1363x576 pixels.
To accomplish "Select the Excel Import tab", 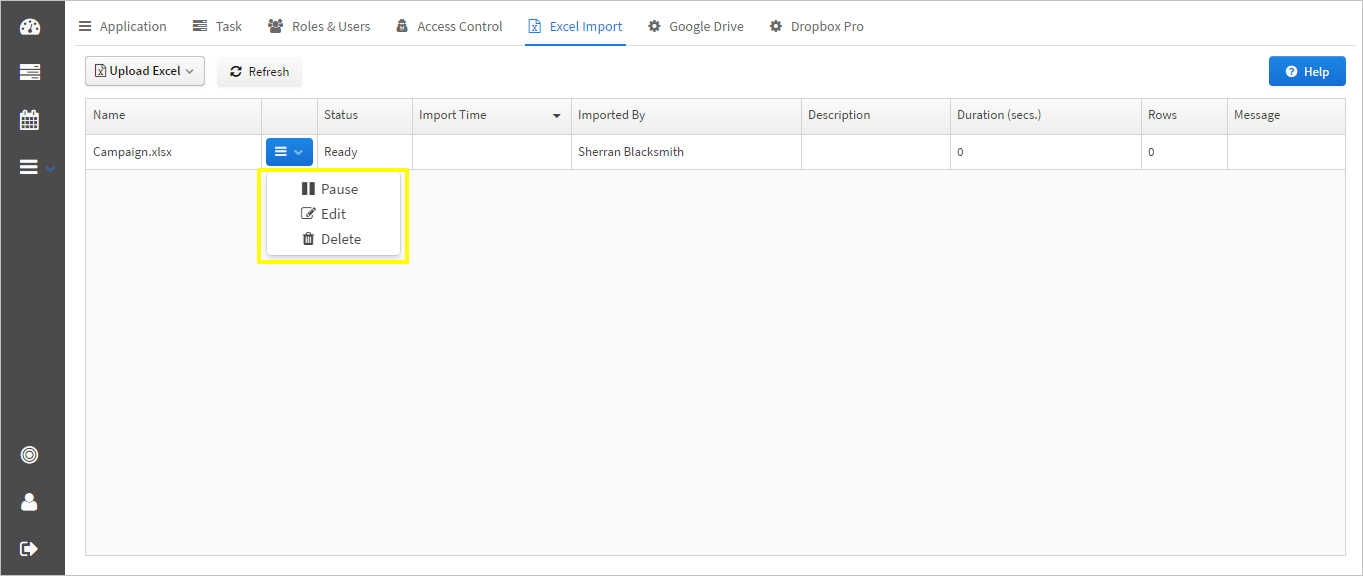I will pyautogui.click(x=575, y=26).
